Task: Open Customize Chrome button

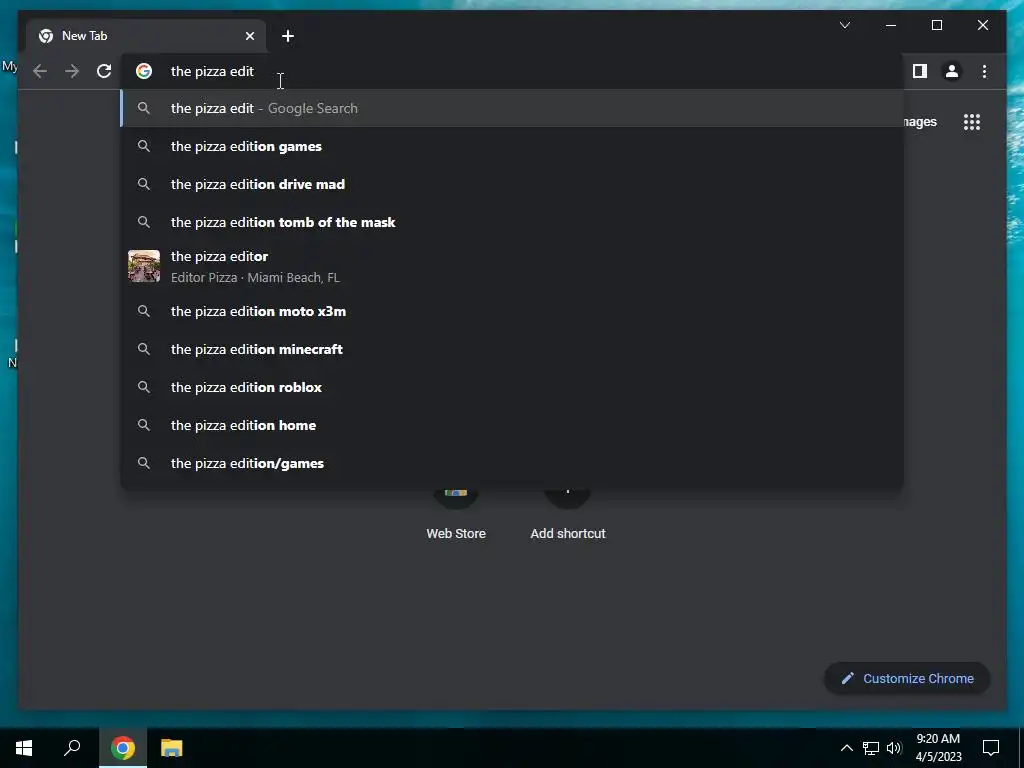Action: (907, 679)
